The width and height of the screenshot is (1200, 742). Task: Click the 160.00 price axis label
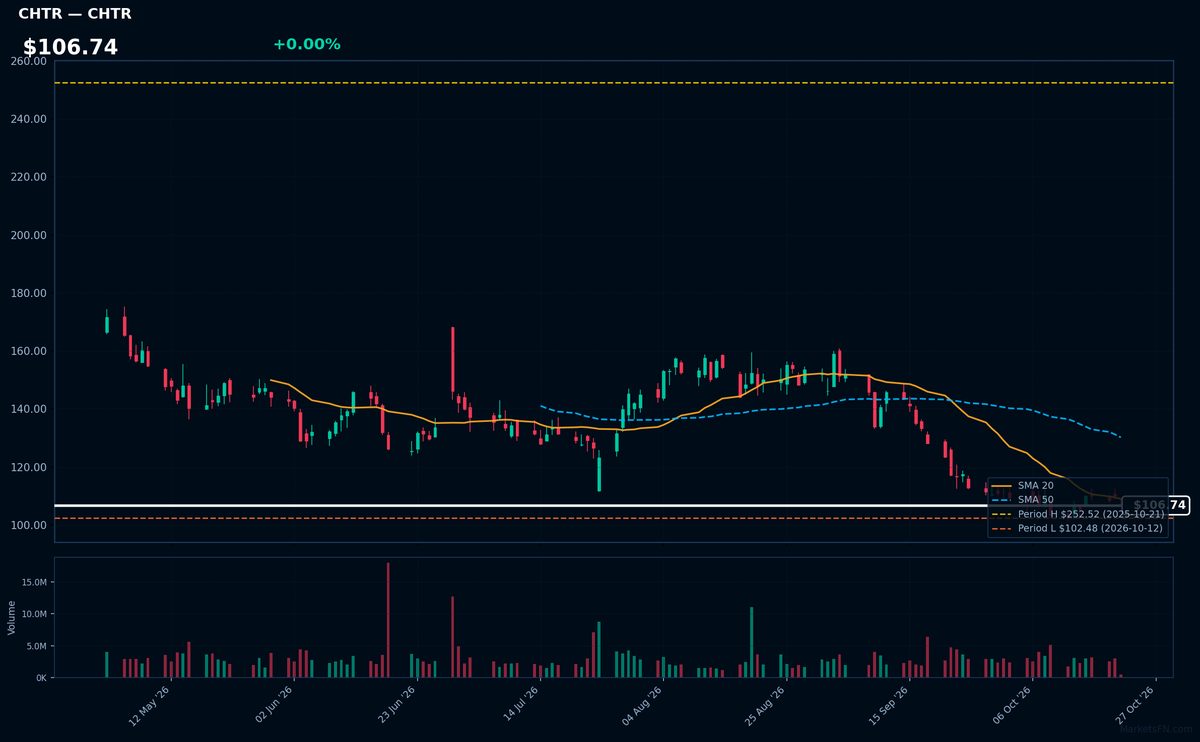point(29,351)
